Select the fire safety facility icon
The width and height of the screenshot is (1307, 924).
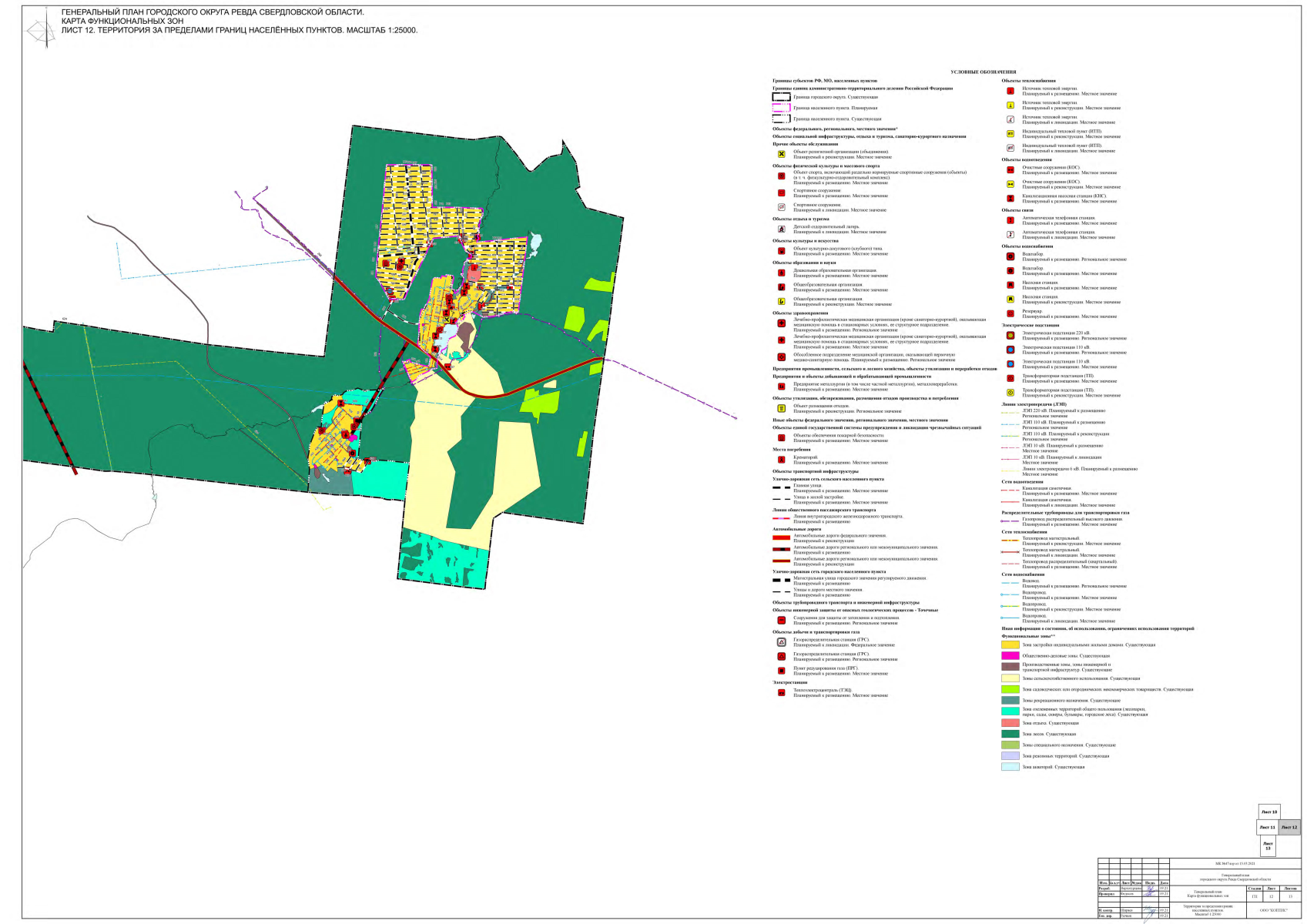pyautogui.click(x=781, y=437)
